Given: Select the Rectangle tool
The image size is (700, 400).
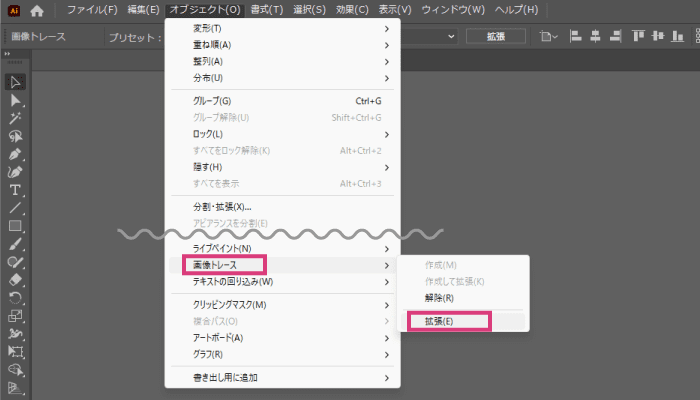Looking at the screenshot, I should pyautogui.click(x=16, y=226).
